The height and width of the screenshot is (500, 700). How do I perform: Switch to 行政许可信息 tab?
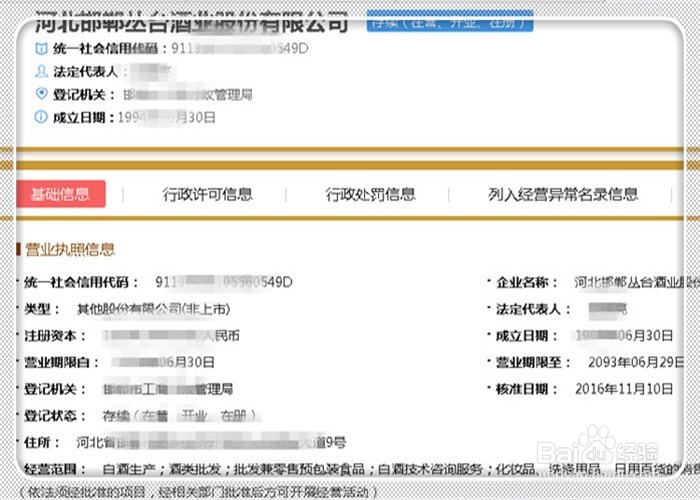click(208, 194)
